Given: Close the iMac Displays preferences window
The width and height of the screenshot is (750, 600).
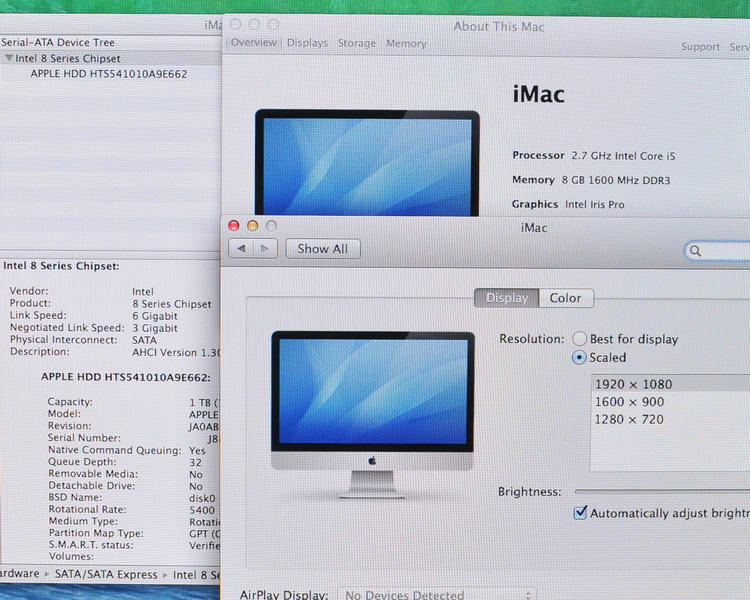Looking at the screenshot, I should pos(233,226).
